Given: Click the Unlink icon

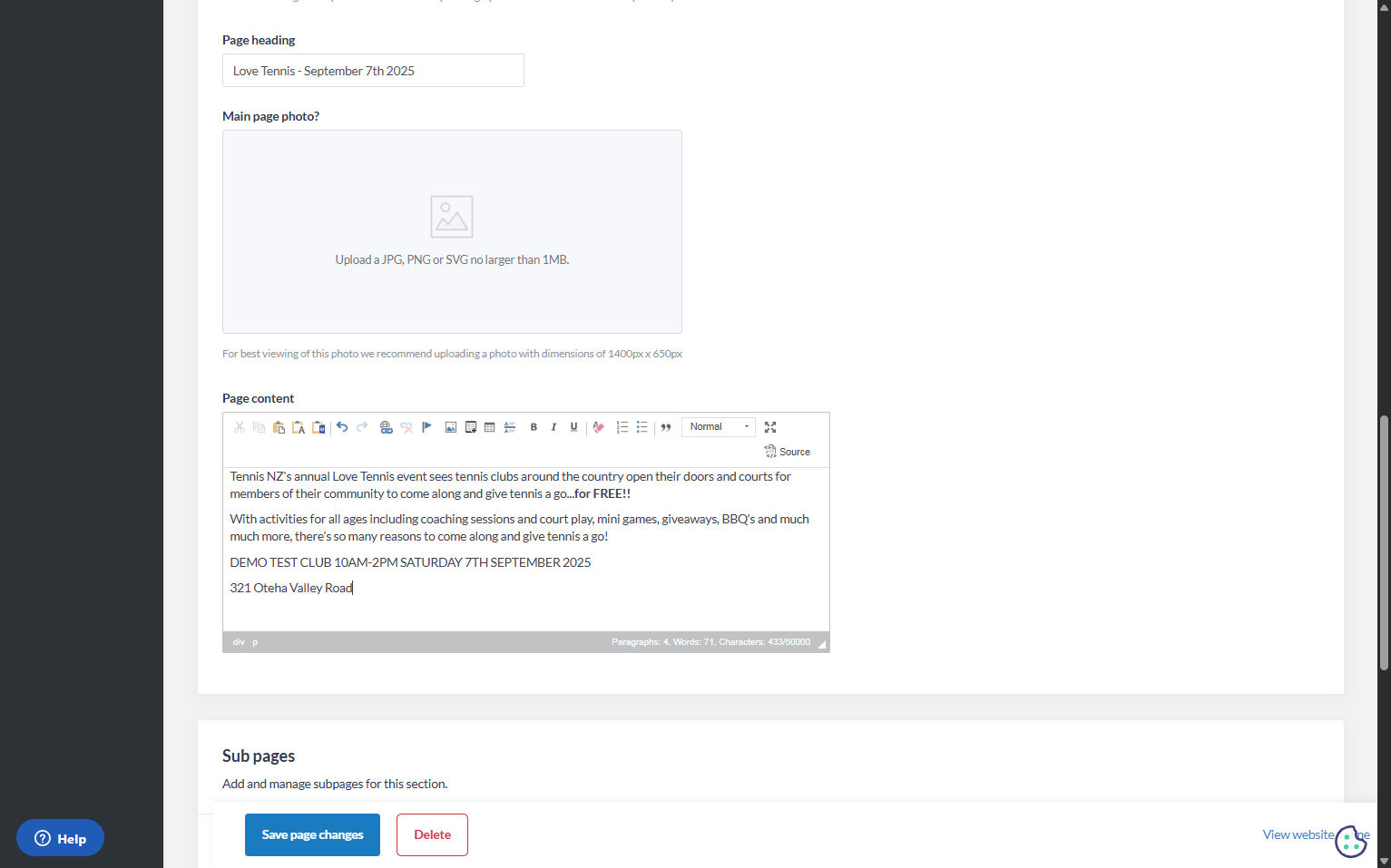Looking at the screenshot, I should 407,427.
